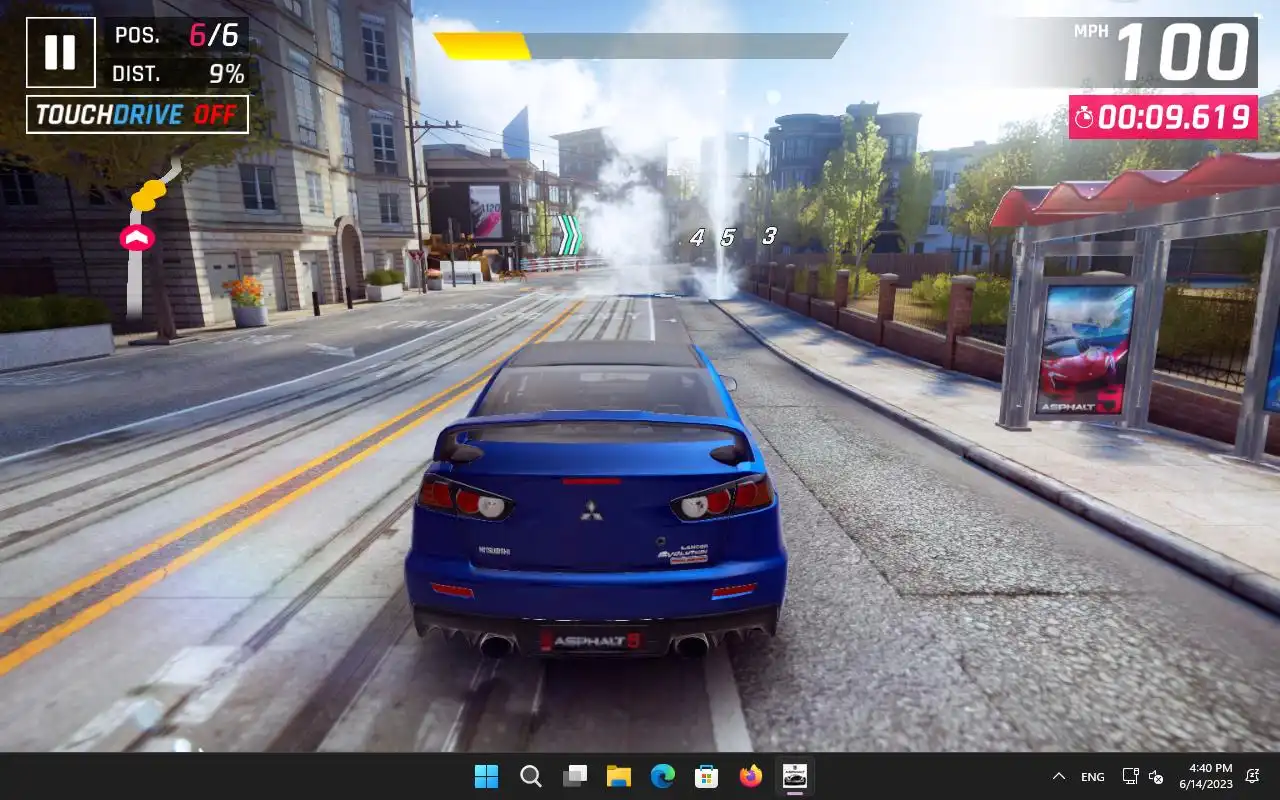Click the yellow opponent marker on minimap
The width and height of the screenshot is (1280, 800).
149,195
